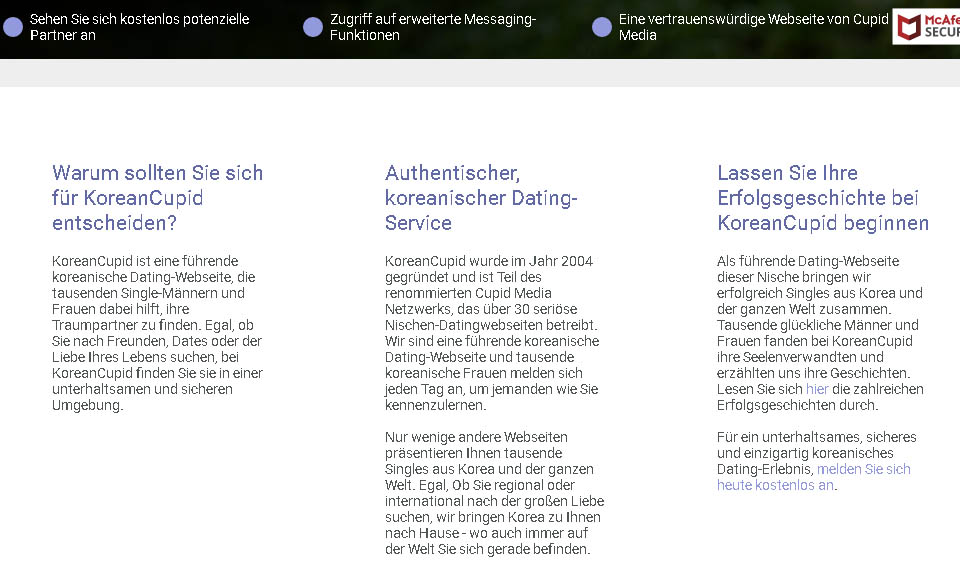The height and width of the screenshot is (561, 960).
Task: Click the bullet icon beside "Eine vertrauenswürdige Webseite"
Action: 602,27
